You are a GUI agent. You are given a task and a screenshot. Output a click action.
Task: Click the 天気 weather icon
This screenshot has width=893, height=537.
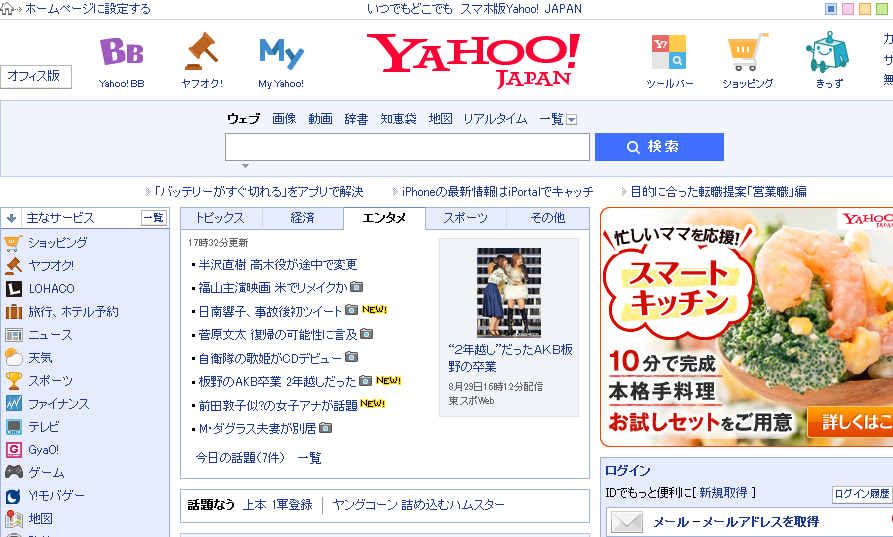coord(13,358)
